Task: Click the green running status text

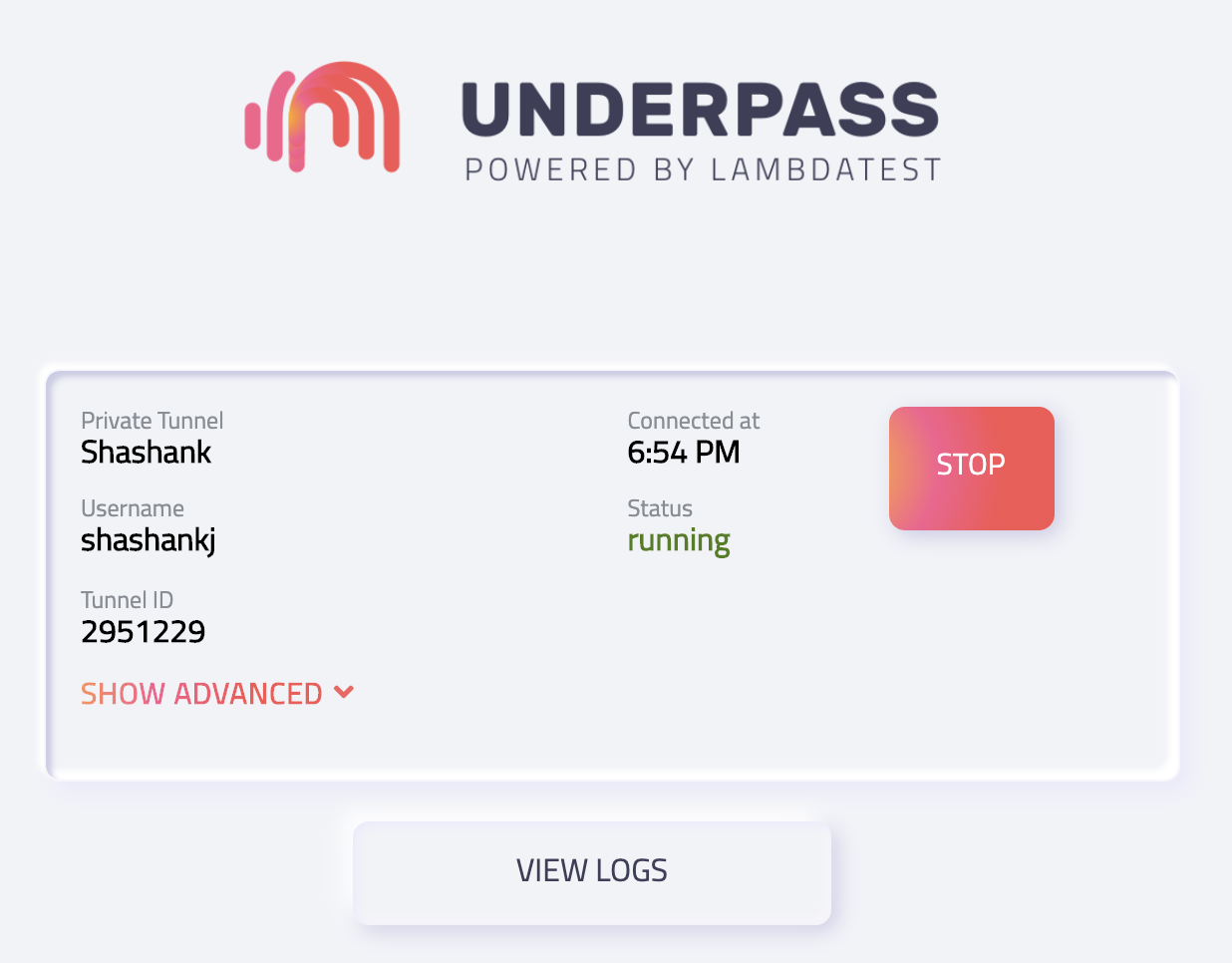Action: (x=679, y=540)
